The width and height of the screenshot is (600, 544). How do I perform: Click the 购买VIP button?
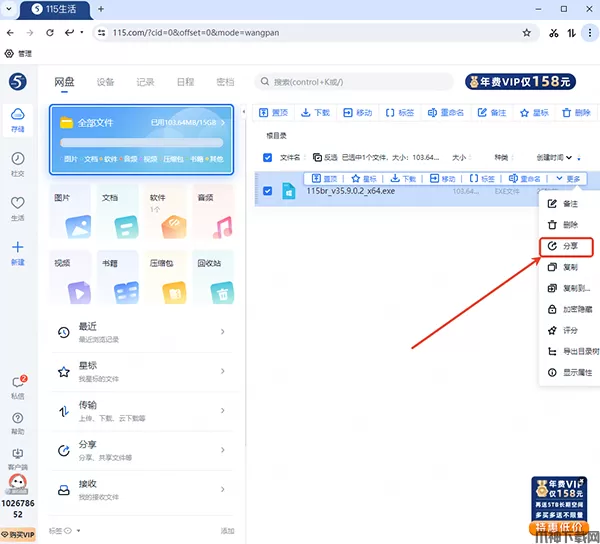18,535
